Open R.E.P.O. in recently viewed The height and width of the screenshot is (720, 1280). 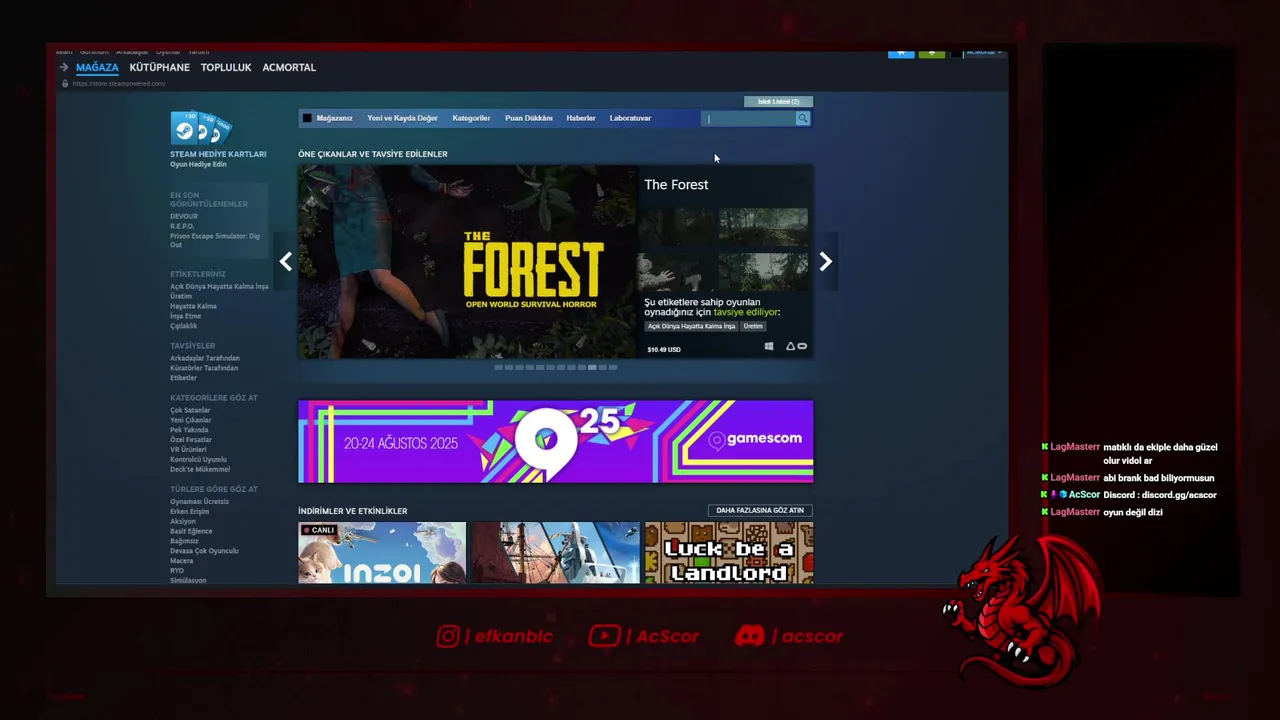coord(182,226)
